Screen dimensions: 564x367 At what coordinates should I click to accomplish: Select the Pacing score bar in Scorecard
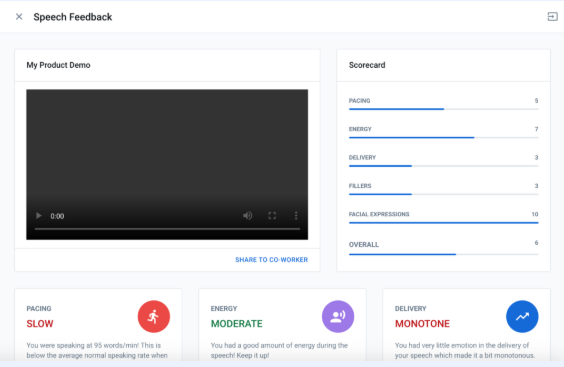click(x=444, y=109)
